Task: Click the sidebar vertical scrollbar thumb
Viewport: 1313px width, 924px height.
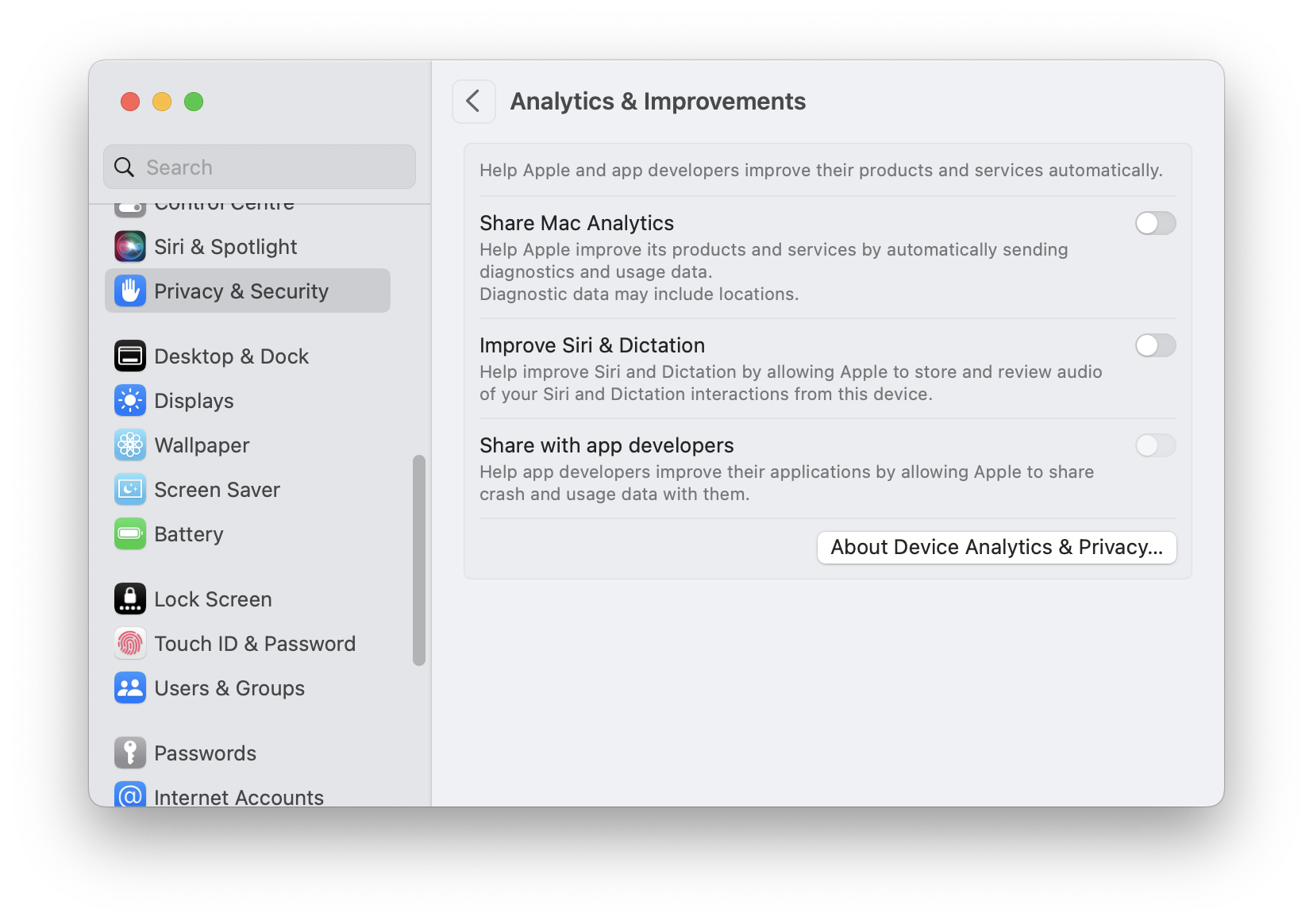Action: pyautogui.click(x=419, y=560)
